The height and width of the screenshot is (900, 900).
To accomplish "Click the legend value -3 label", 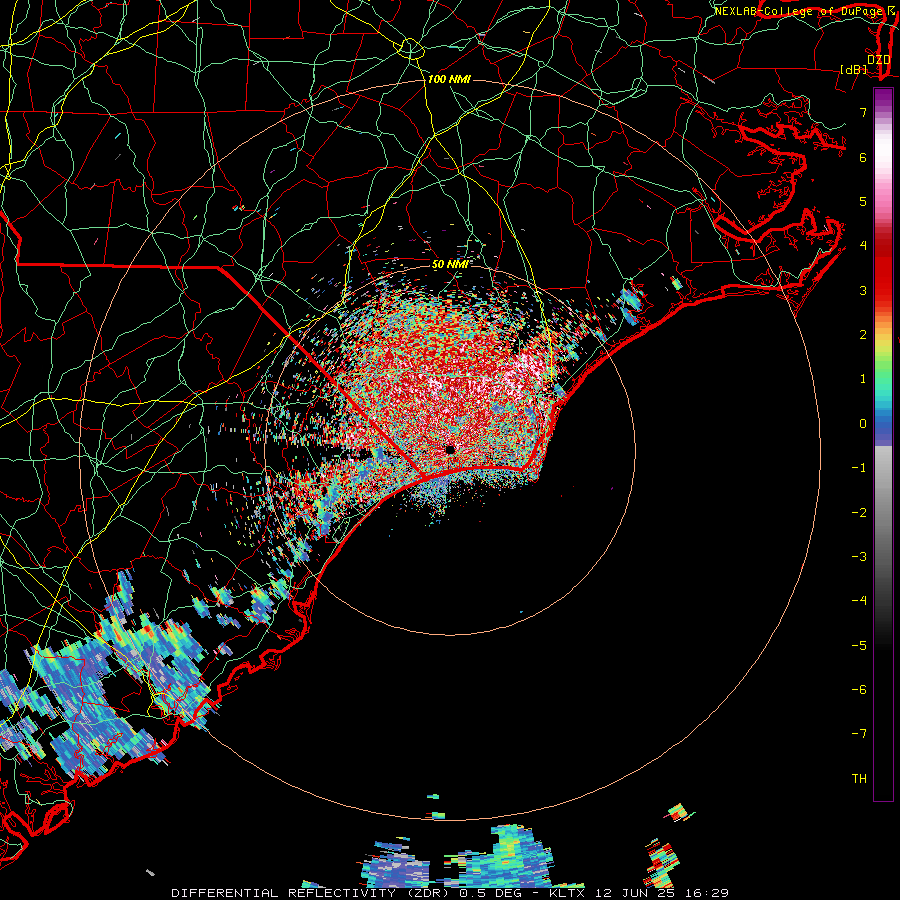I will [x=859, y=557].
